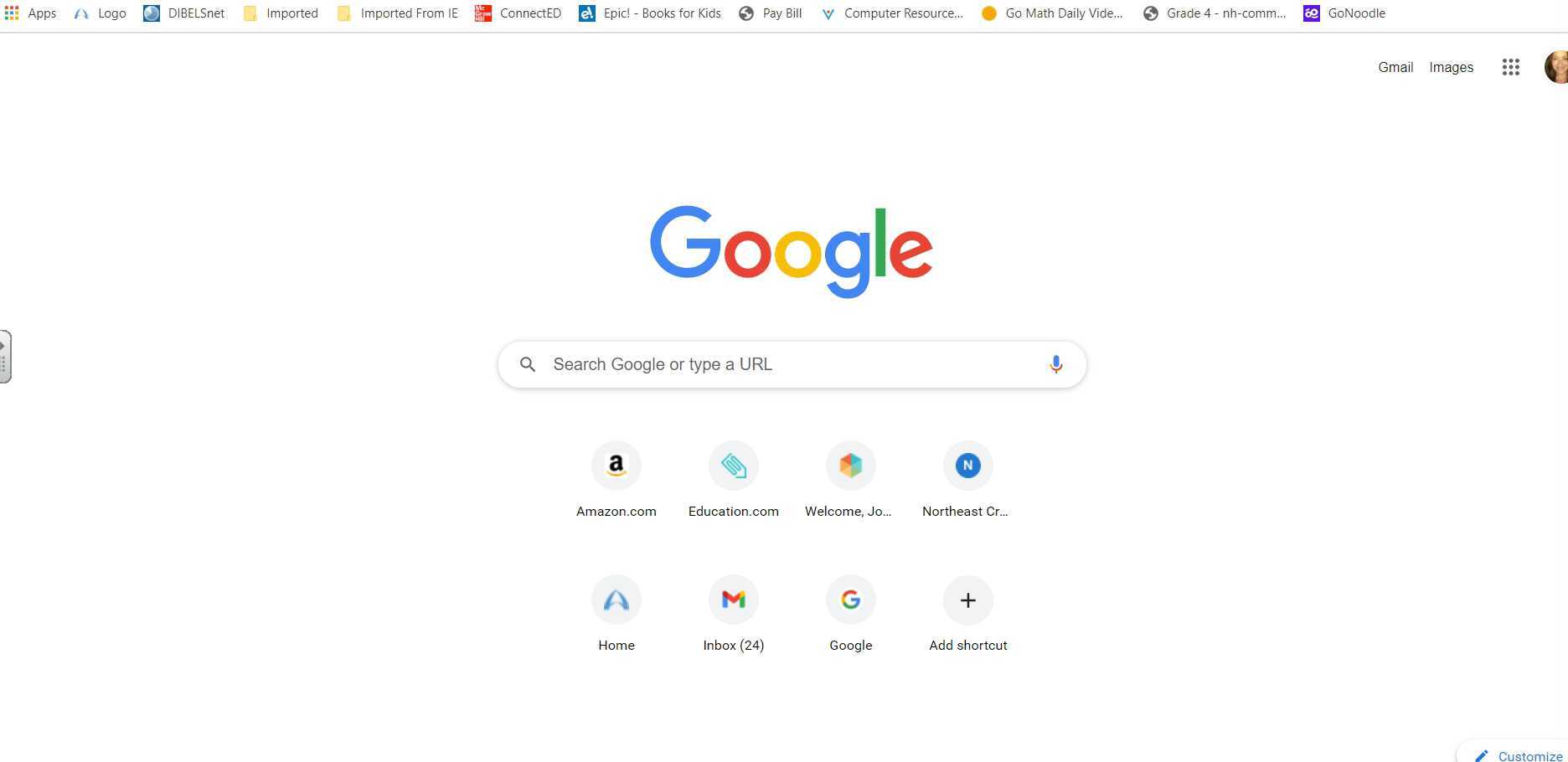Open the Welcome, Jo... shortcut
This screenshot has height=762, width=1568.
coord(850,480)
